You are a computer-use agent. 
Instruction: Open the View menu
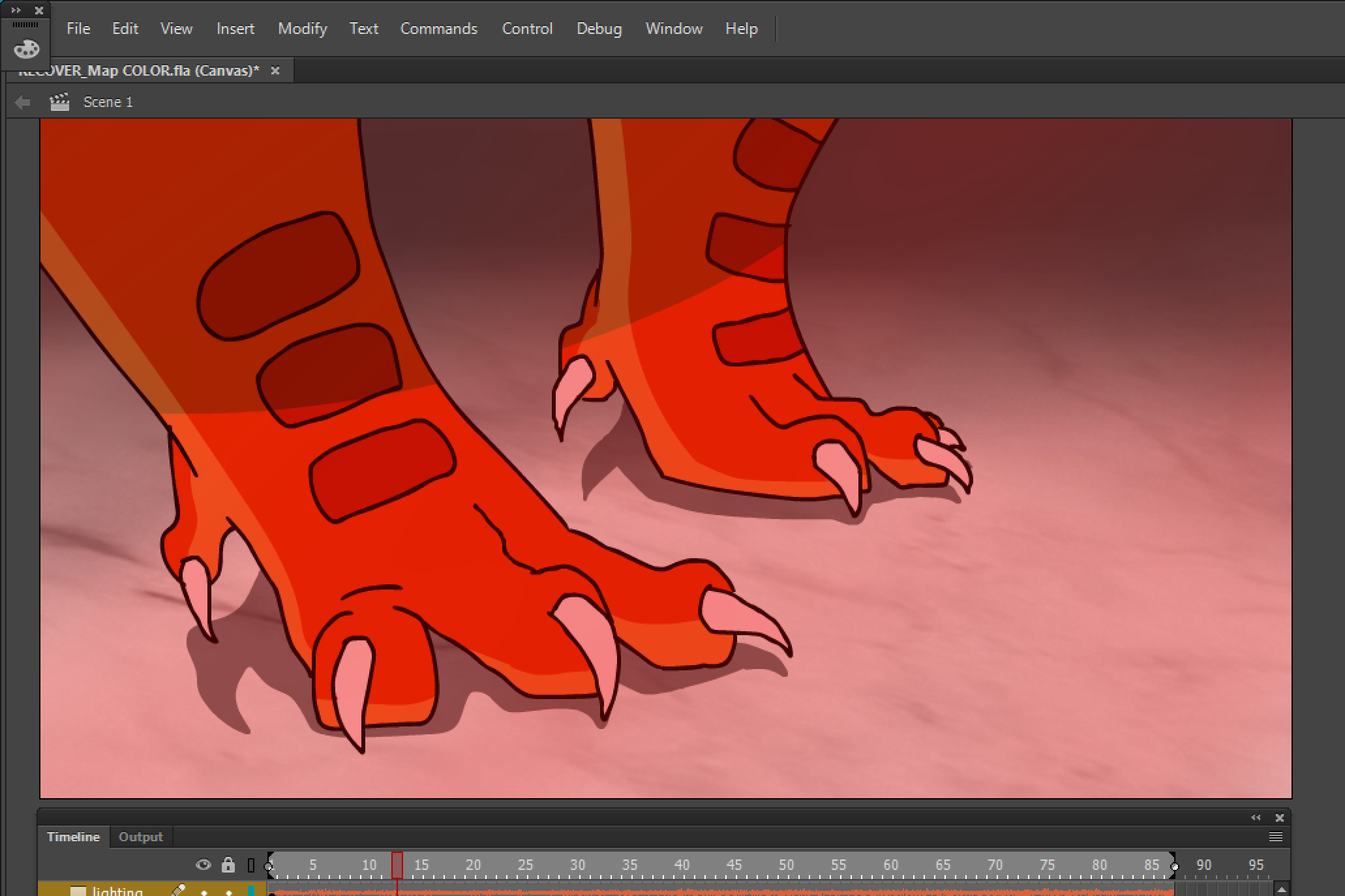pyautogui.click(x=177, y=29)
